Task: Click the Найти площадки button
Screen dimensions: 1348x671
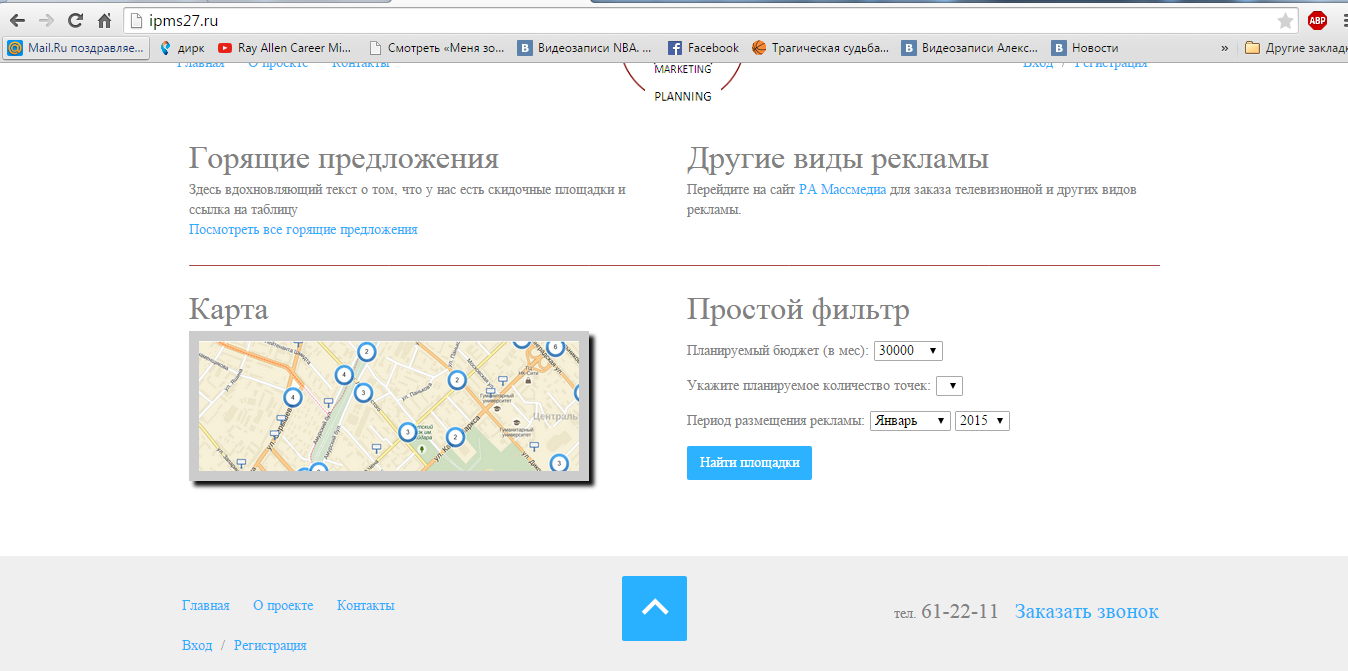Action: tap(749, 463)
